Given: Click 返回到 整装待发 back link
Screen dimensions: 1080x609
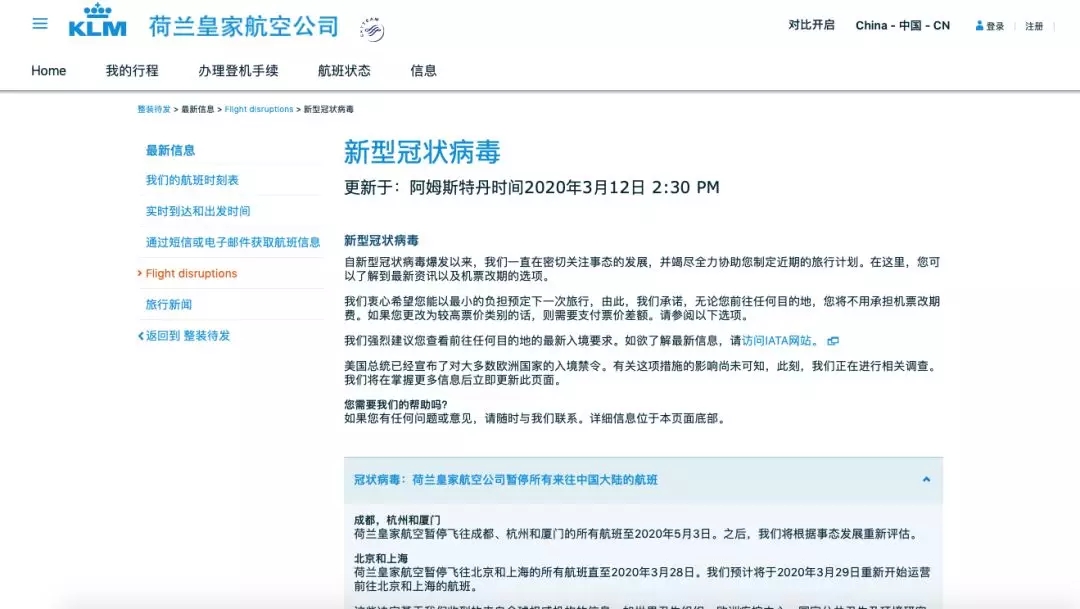Looking at the screenshot, I should pyautogui.click(x=184, y=336).
